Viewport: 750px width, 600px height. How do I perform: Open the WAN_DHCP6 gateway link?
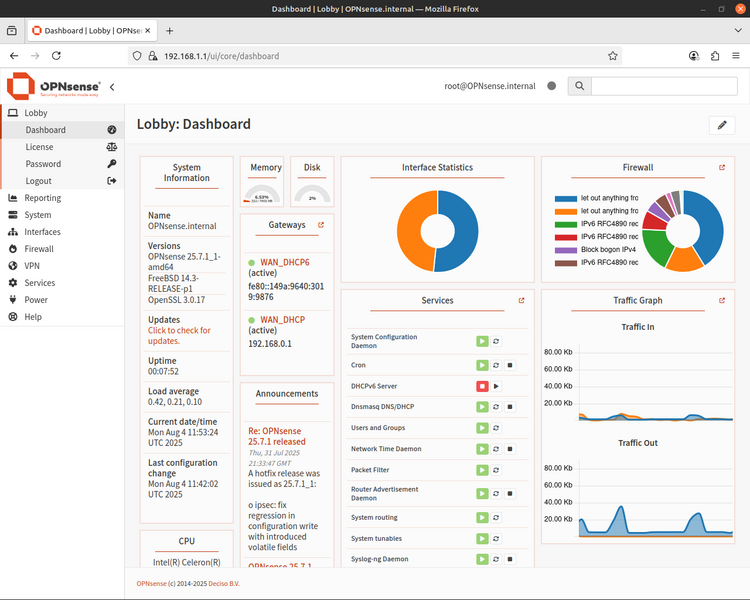[285, 262]
